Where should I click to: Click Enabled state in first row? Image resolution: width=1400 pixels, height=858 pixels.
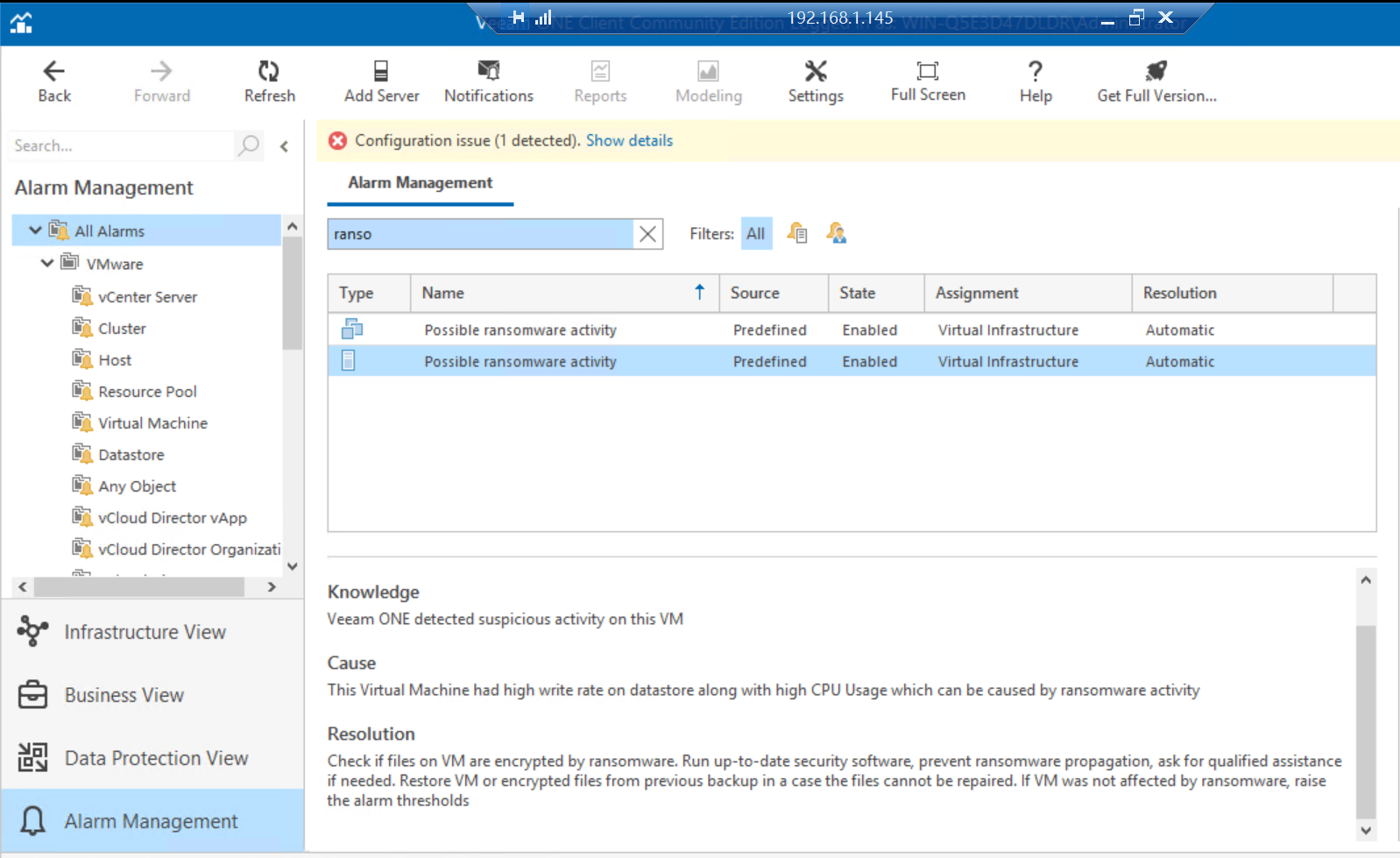pyautogui.click(x=869, y=330)
